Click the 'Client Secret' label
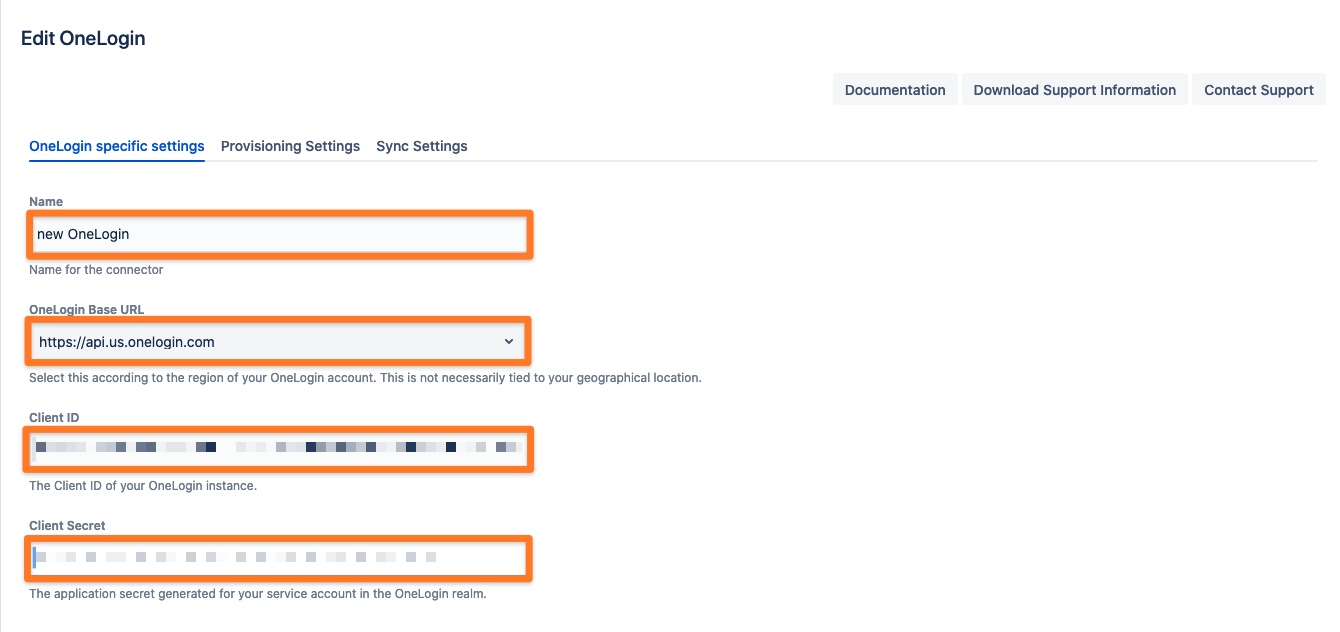Image resolution: width=1340 pixels, height=632 pixels. [x=67, y=526]
